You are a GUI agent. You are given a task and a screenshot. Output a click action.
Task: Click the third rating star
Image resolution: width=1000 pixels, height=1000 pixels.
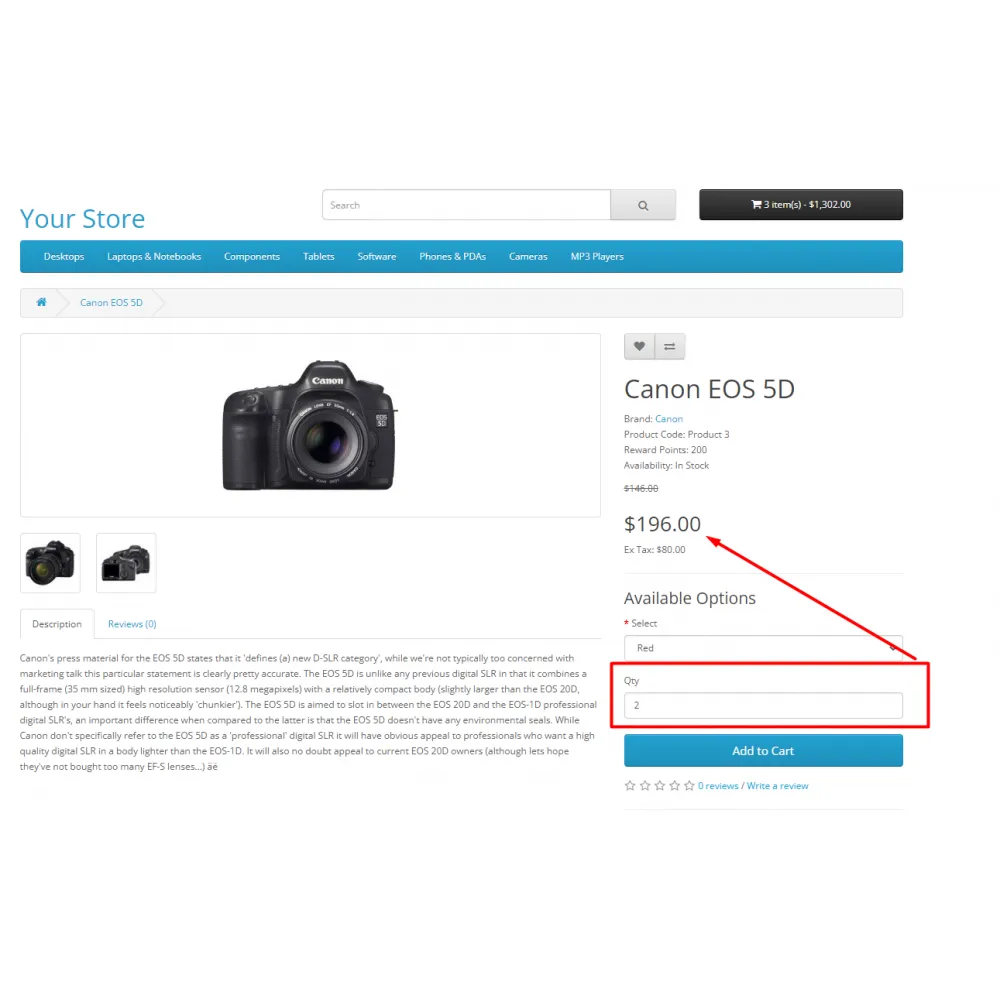click(659, 786)
